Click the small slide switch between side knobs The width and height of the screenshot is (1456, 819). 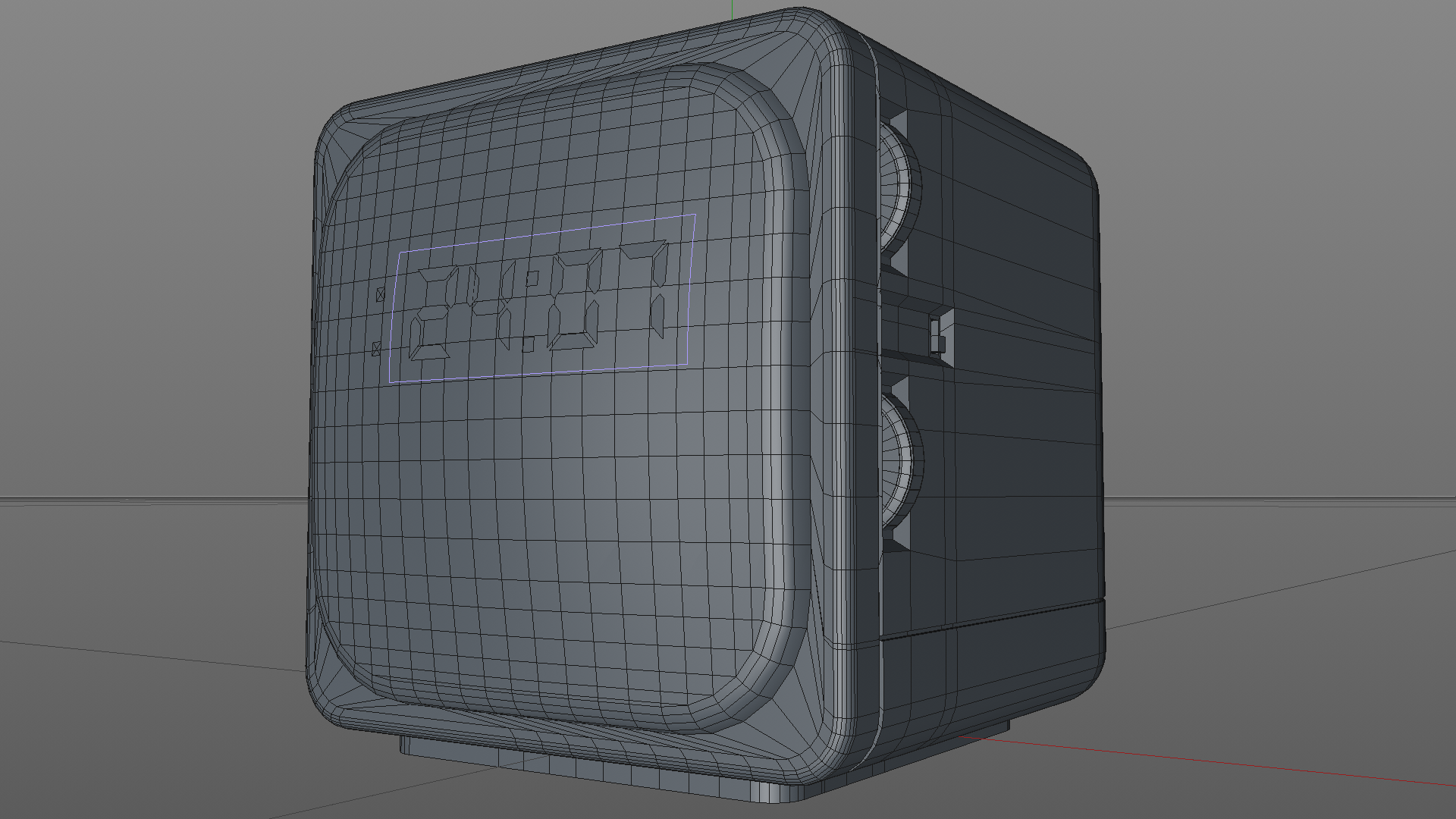[936, 334]
